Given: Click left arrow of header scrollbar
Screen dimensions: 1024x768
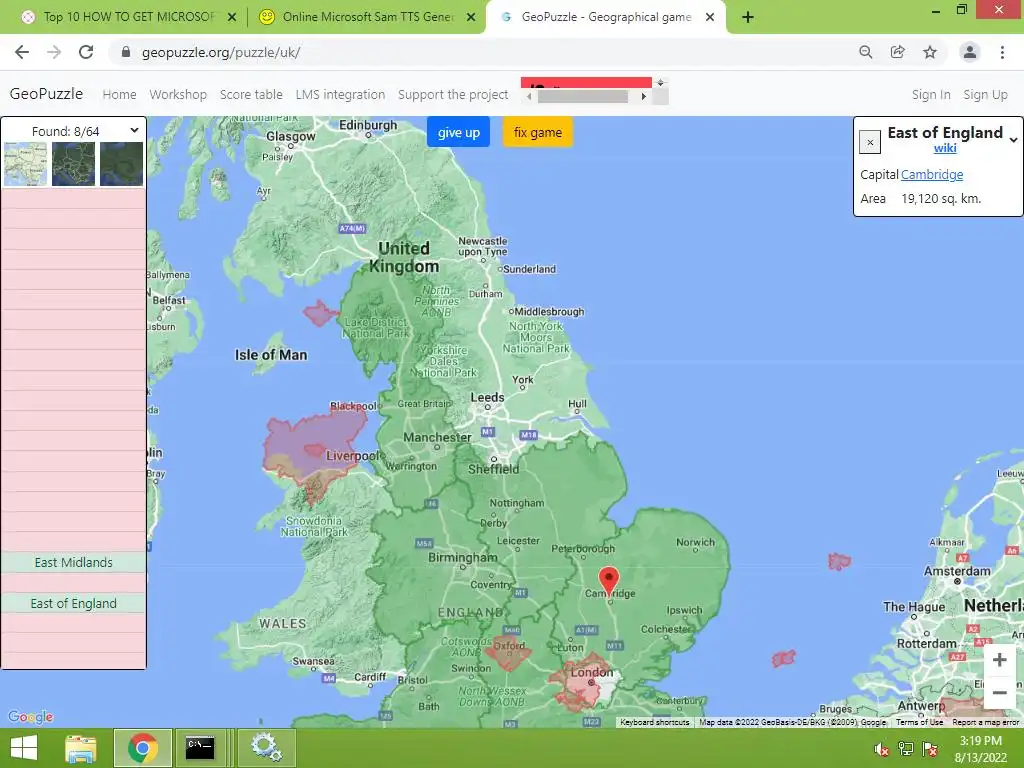Looking at the screenshot, I should [x=529, y=97].
